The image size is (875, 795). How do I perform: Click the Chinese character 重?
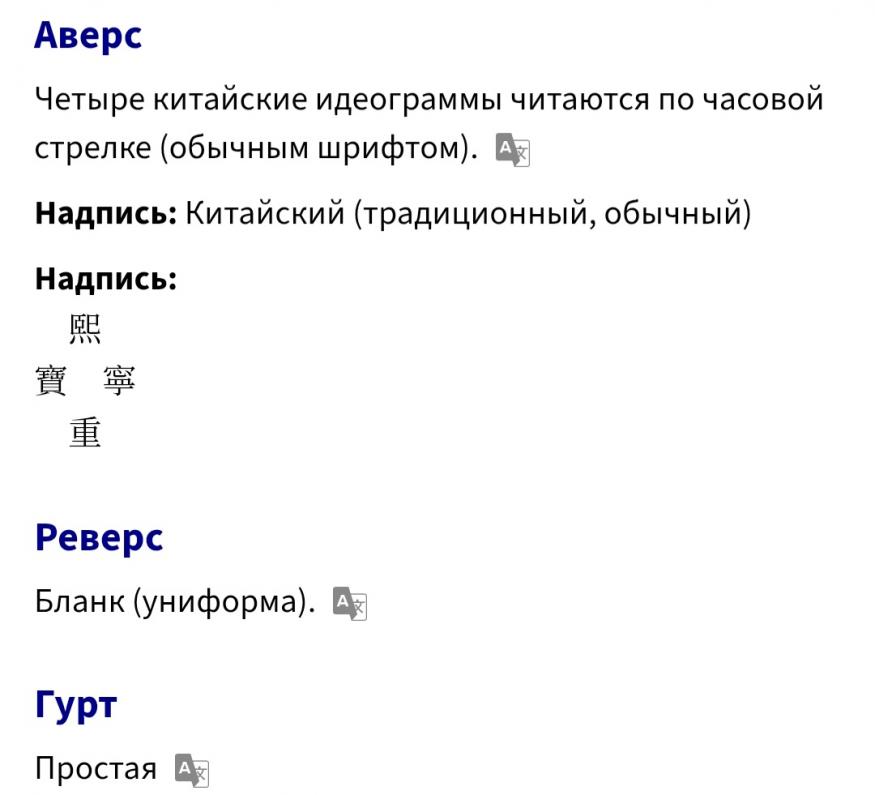coord(85,433)
